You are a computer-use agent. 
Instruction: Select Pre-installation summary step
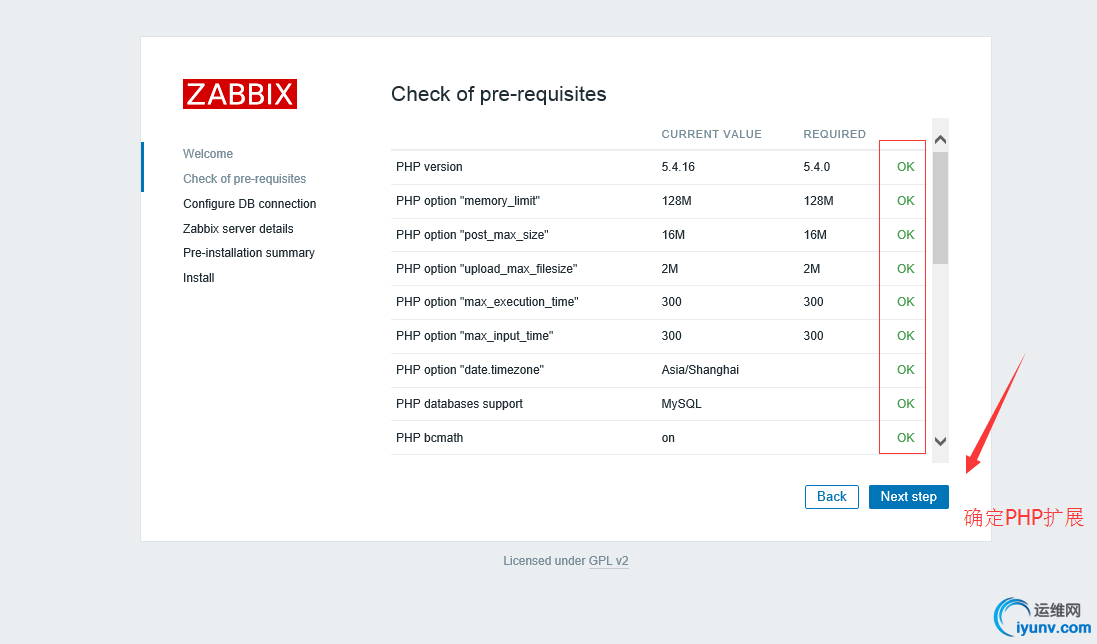[248, 252]
